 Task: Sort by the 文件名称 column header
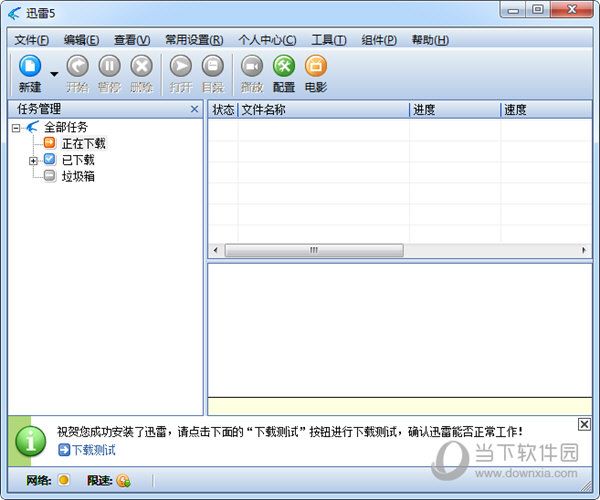pyautogui.click(x=324, y=110)
